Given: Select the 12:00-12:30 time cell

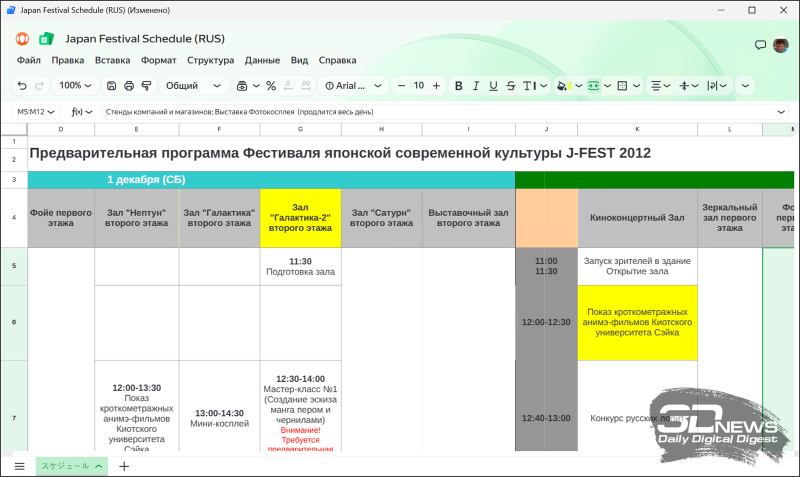Looking at the screenshot, I should [546, 322].
